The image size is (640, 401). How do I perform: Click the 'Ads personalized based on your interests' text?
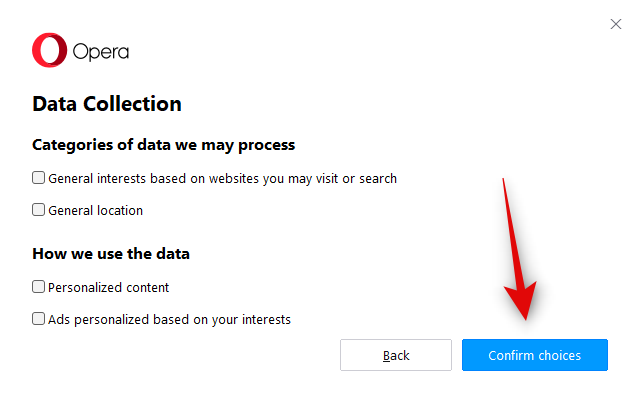pyautogui.click(x=169, y=320)
